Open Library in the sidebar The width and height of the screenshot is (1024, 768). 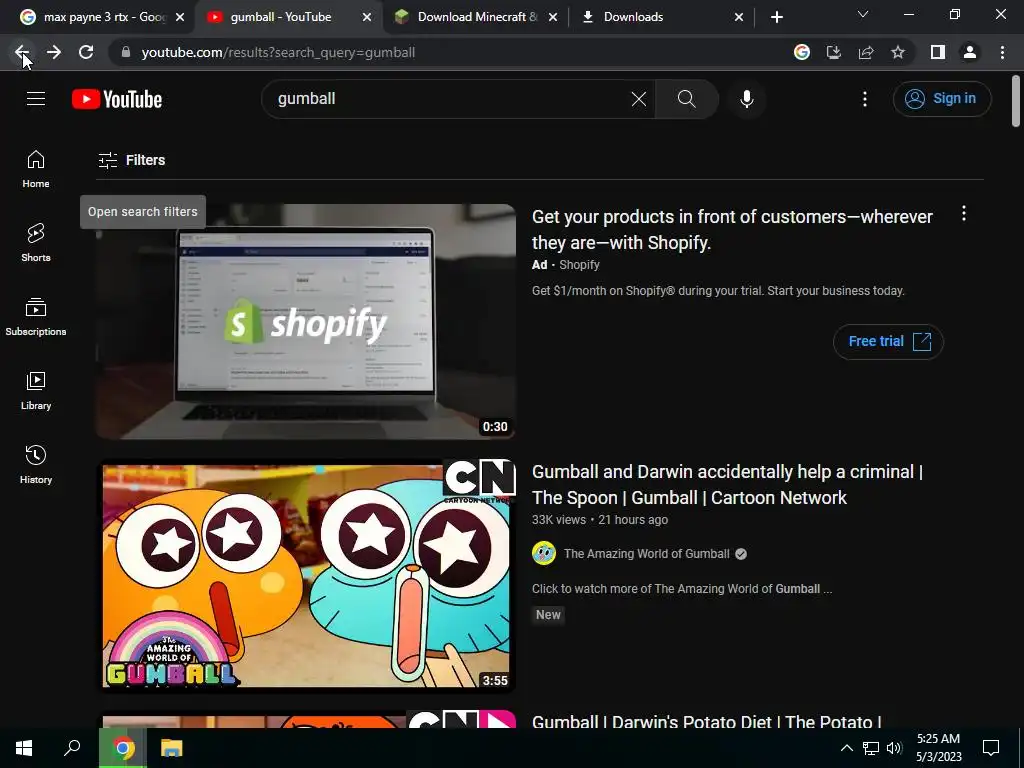36,391
